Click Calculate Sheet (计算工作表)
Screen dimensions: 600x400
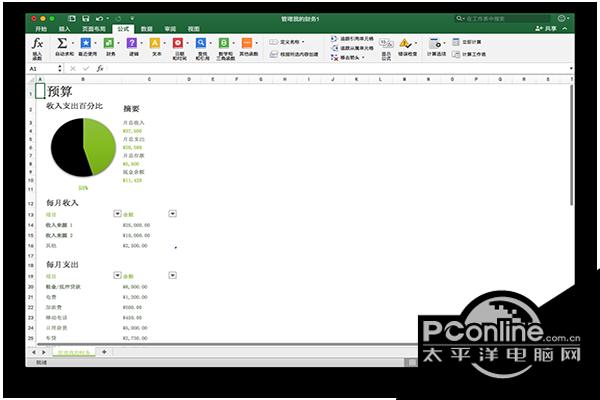(469, 54)
